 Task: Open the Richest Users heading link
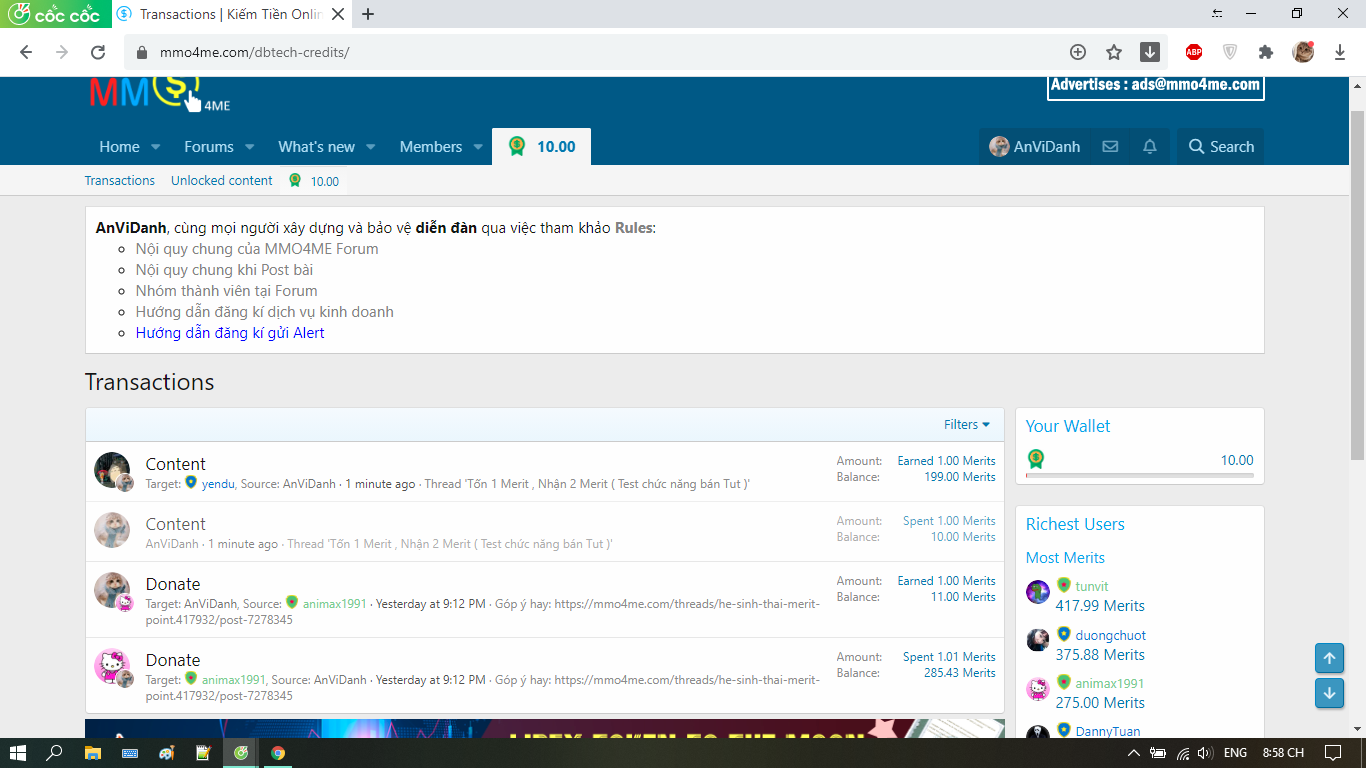pos(1075,524)
